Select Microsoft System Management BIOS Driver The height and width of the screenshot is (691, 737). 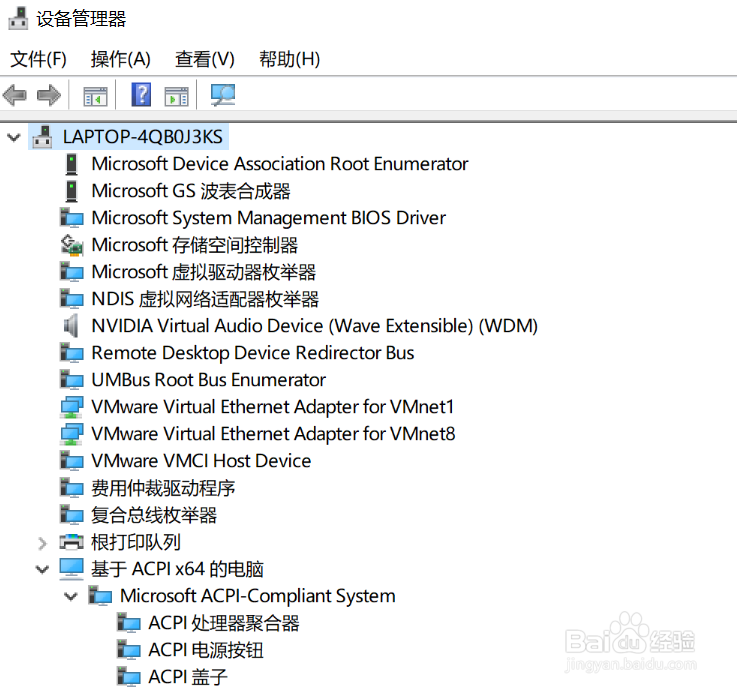coord(268,218)
